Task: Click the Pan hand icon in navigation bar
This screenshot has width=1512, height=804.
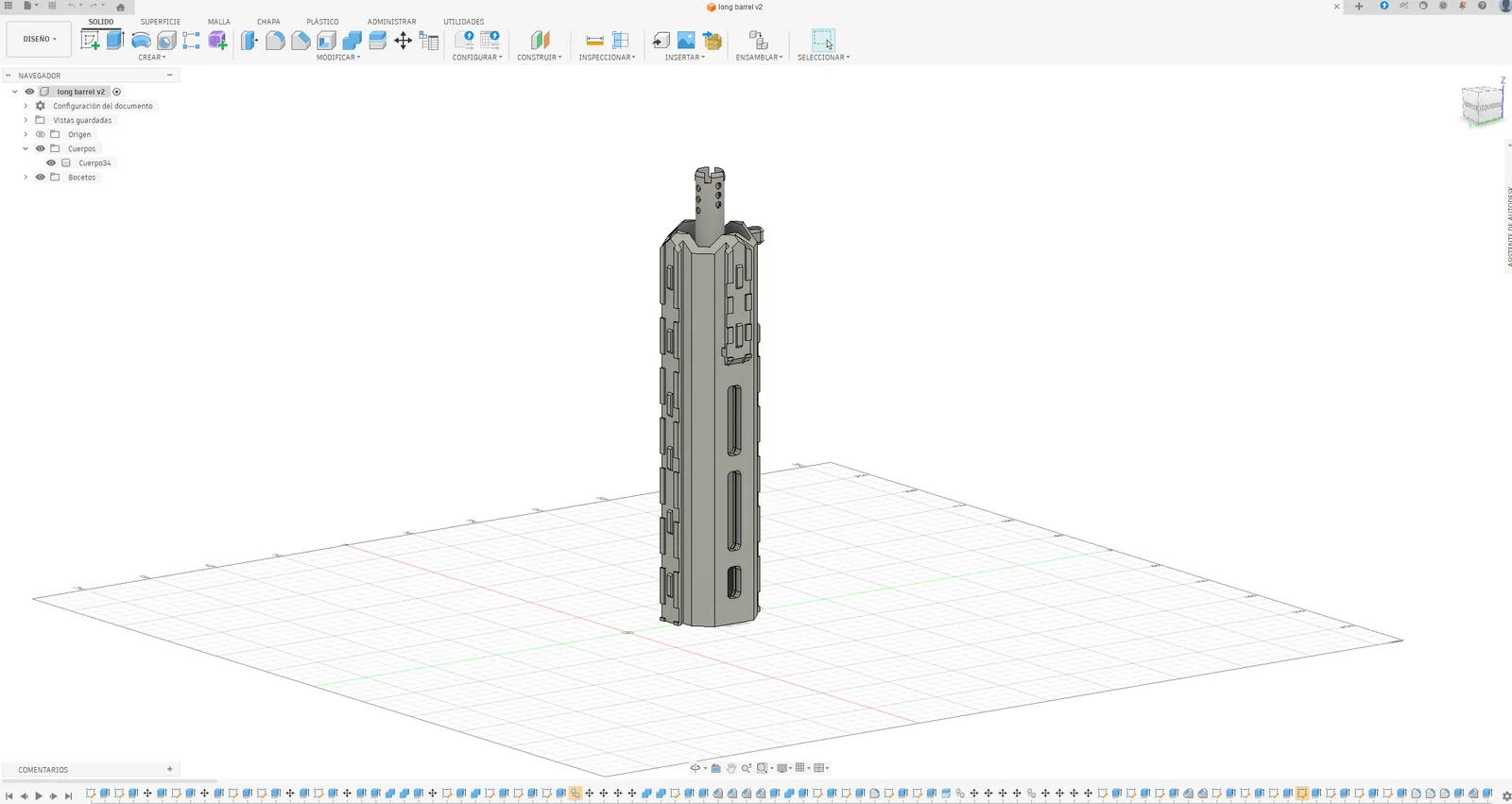Action: [730, 768]
